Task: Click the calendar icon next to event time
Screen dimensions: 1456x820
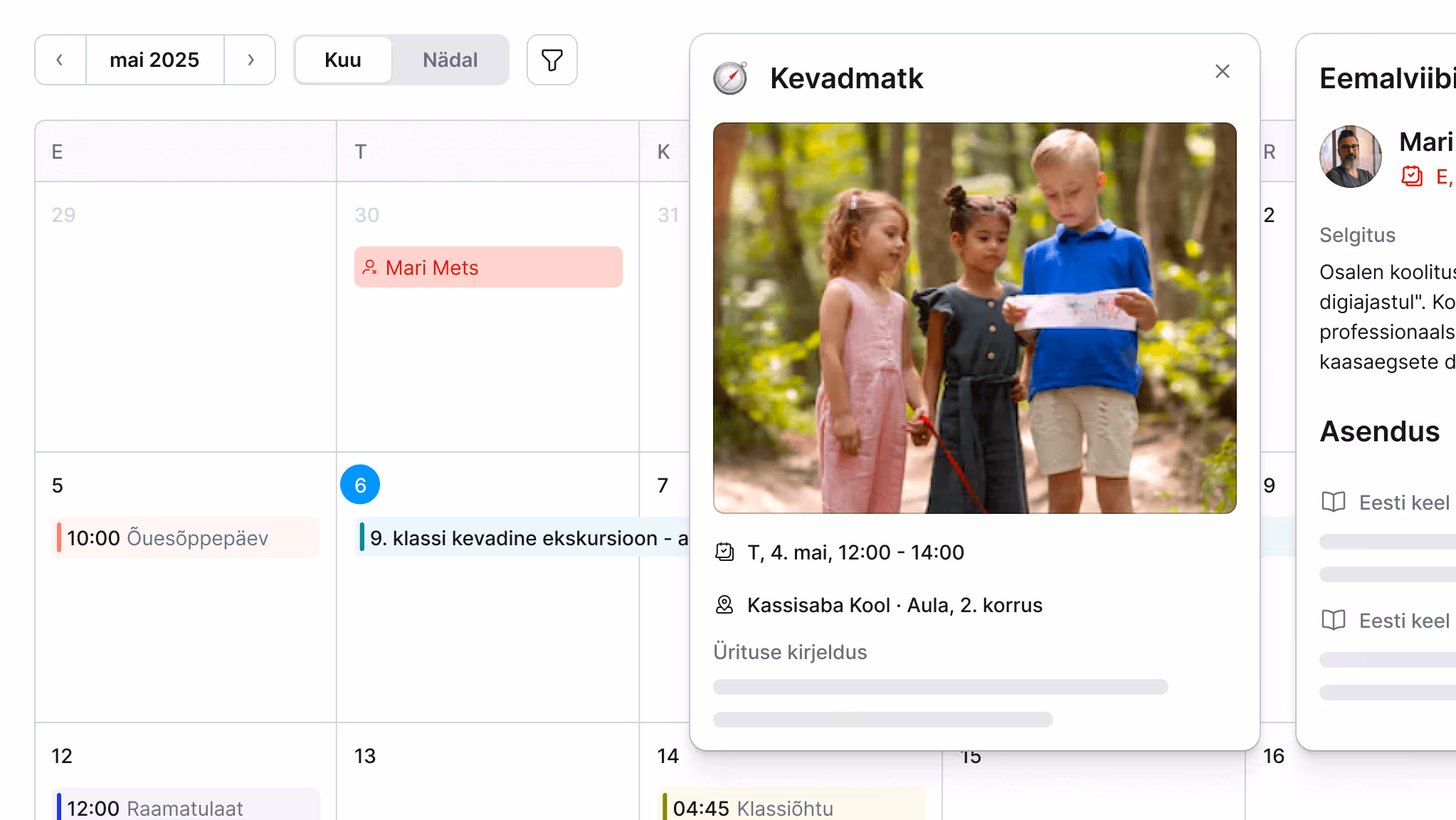Action: [x=724, y=552]
